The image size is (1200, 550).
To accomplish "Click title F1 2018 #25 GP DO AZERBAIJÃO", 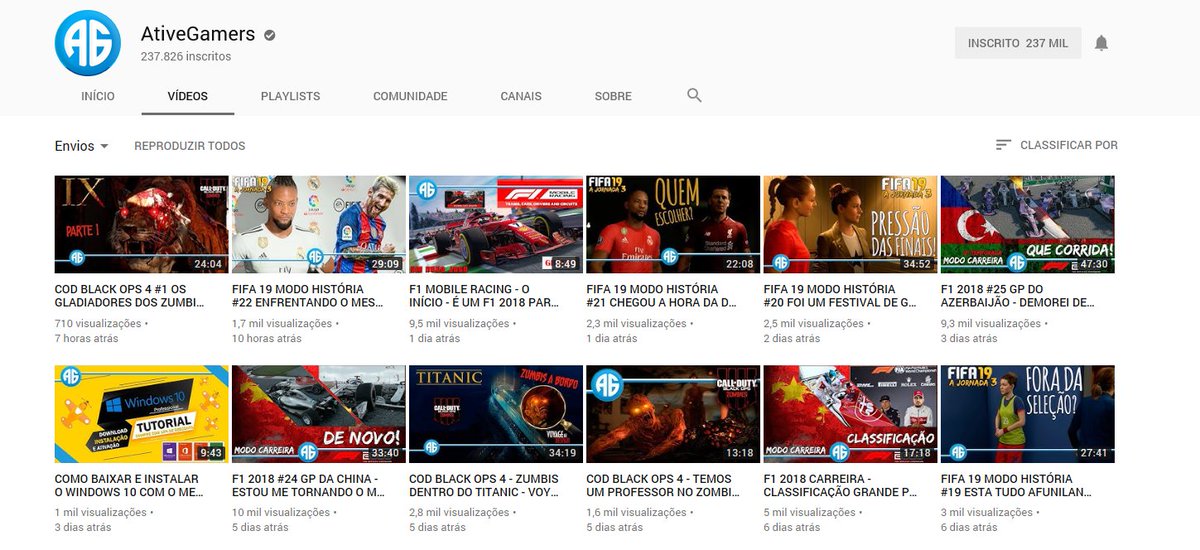I will (1018, 296).
